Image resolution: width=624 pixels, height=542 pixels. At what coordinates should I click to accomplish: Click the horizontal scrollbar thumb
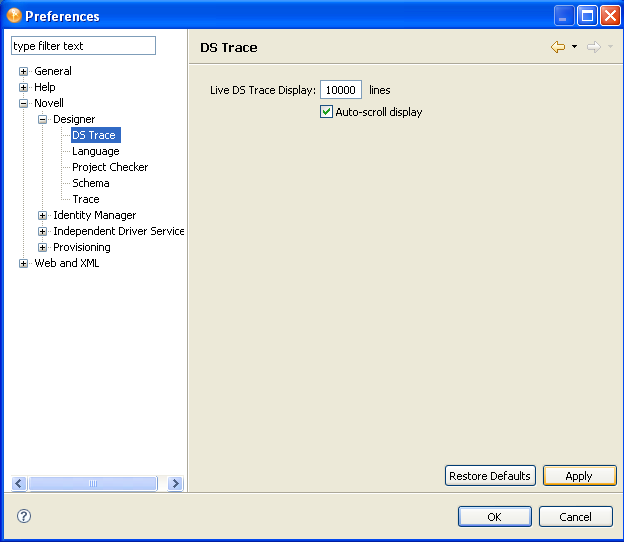[93, 484]
